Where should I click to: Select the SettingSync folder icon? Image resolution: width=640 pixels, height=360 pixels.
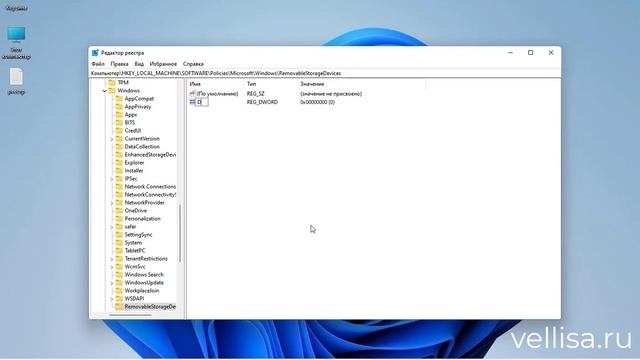(119, 235)
